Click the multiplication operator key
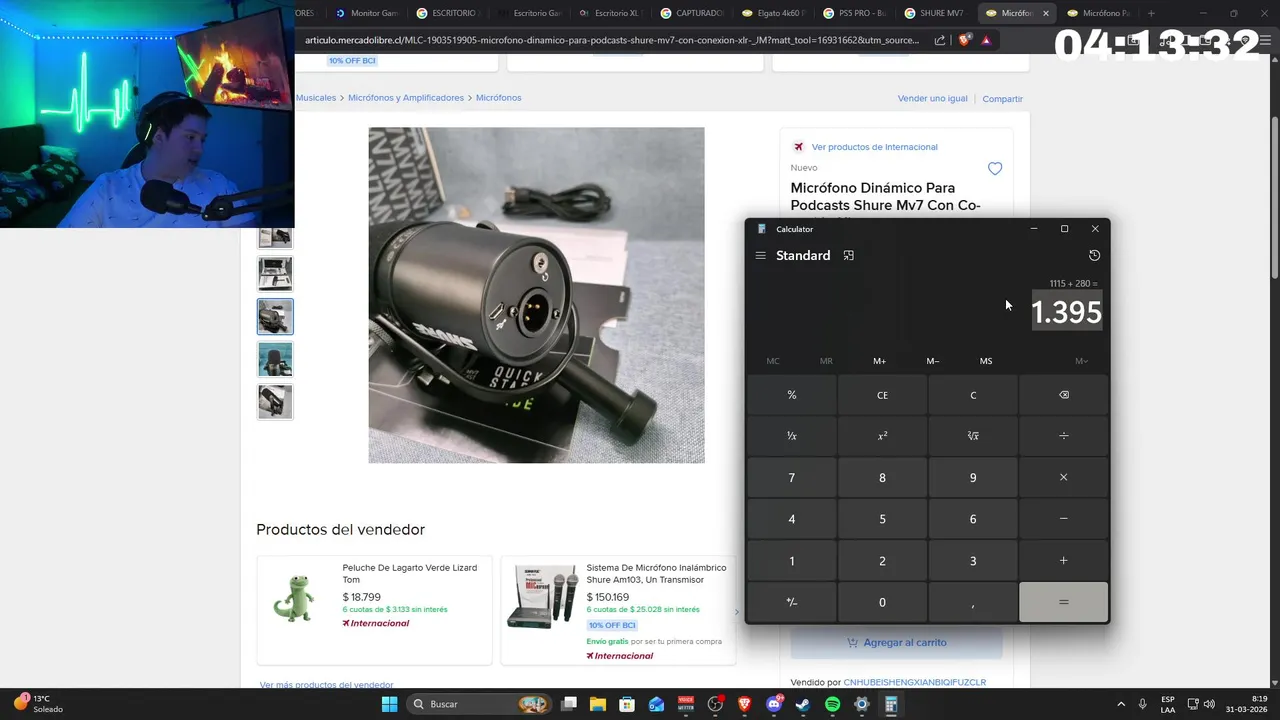Screen dimensions: 1280x720 [x=1063, y=478]
